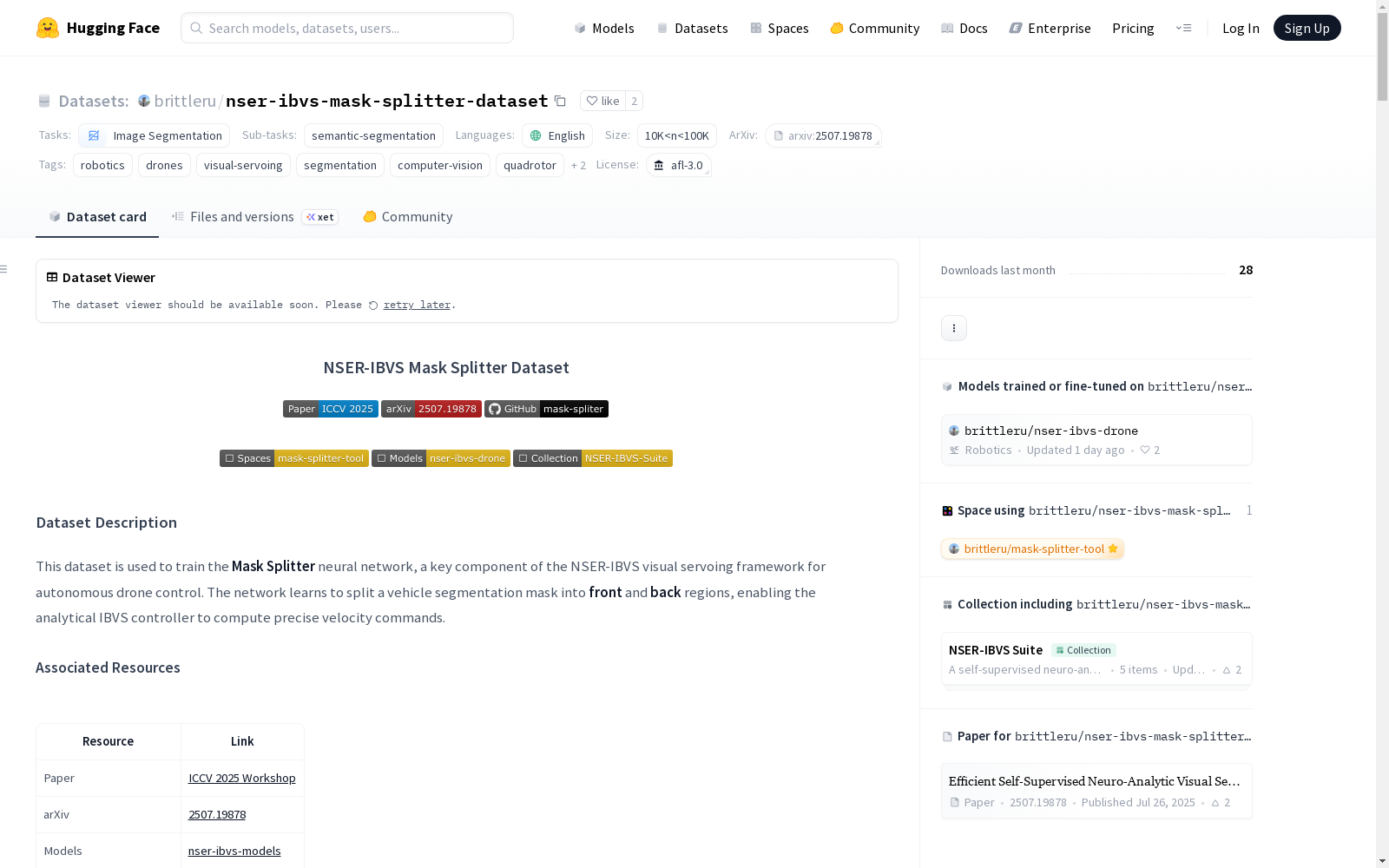Select the Image Segmentation task tag
Screen dimensions: 1389x868
click(155, 135)
